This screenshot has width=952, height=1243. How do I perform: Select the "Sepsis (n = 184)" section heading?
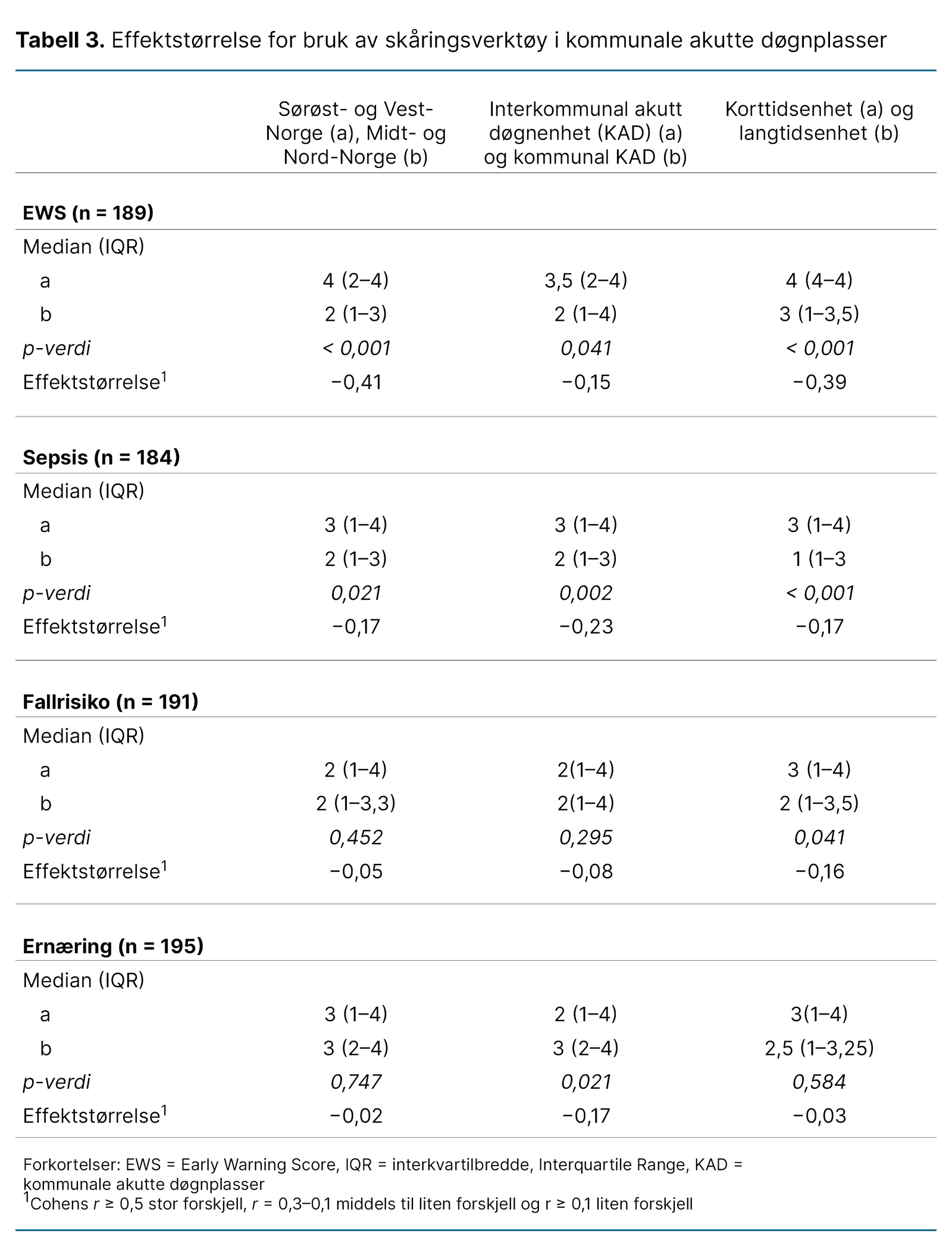pos(101,457)
